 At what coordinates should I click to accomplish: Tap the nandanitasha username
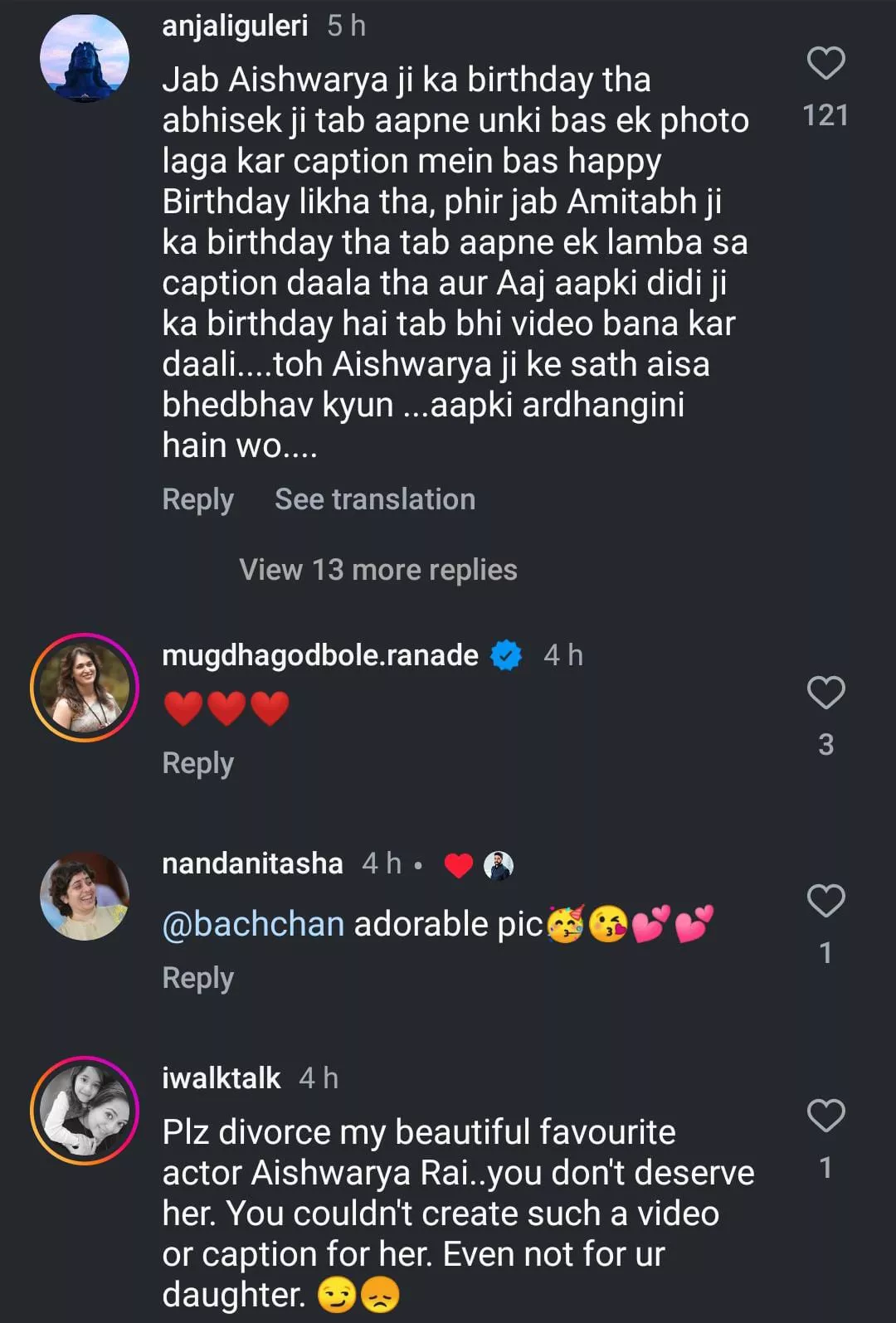click(x=252, y=863)
